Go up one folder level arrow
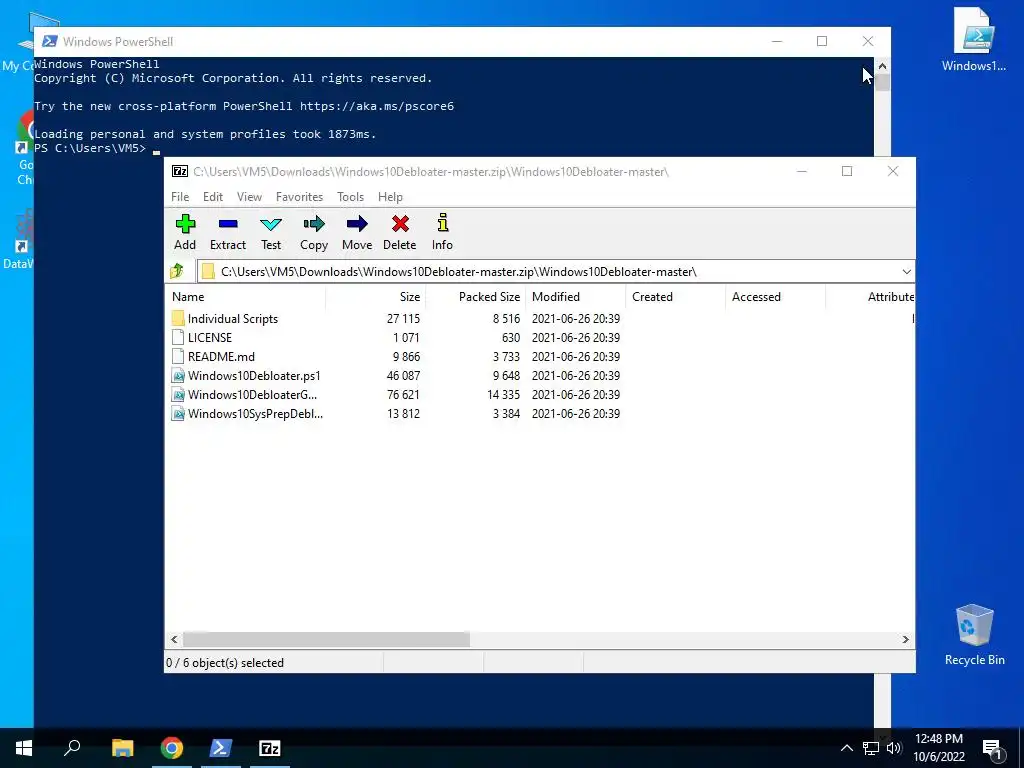This screenshot has height=768, width=1024. point(177,271)
